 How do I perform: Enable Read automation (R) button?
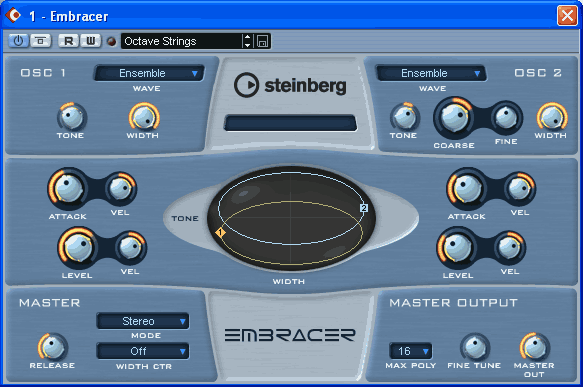click(69, 41)
